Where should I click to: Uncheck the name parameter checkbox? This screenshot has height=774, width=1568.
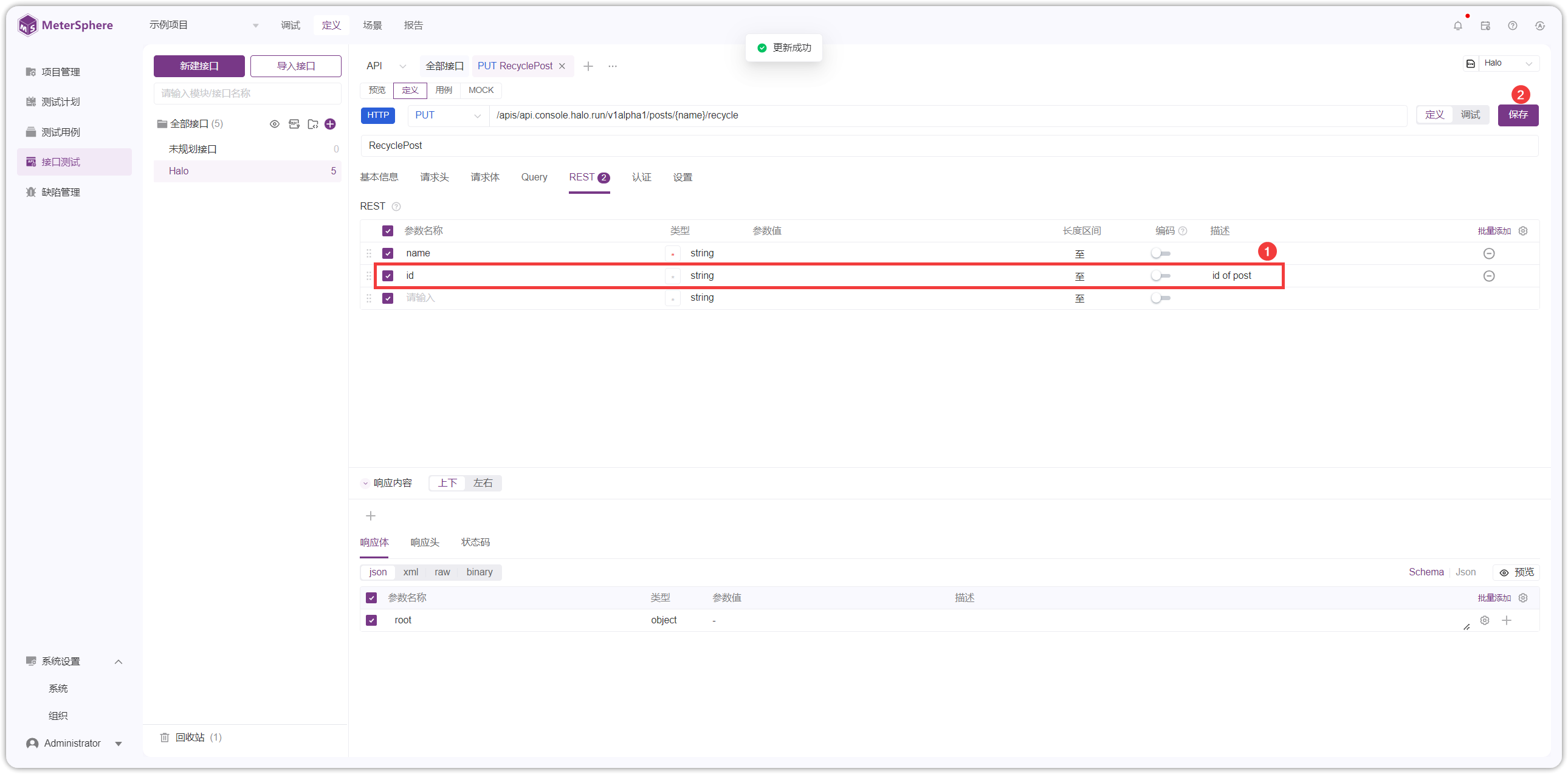[388, 253]
